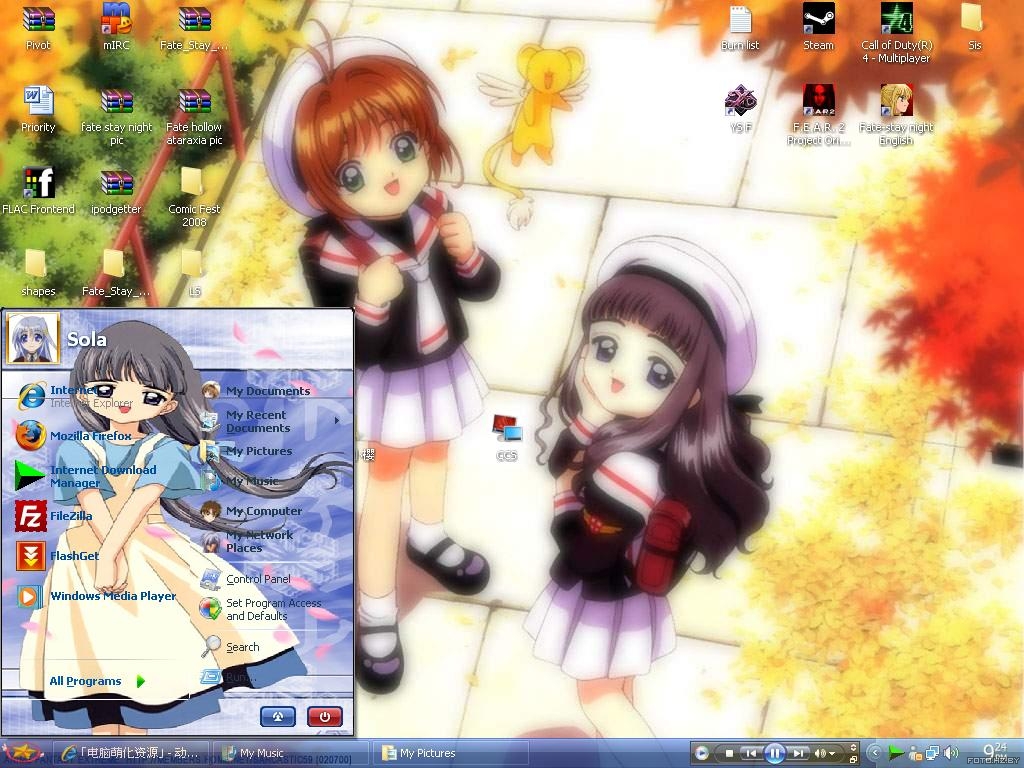
Task: Open the network connection tray icon
Action: [933, 753]
